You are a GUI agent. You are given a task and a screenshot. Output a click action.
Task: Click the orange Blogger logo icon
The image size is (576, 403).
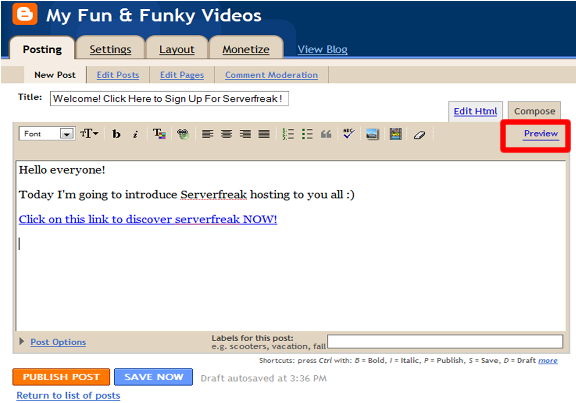pyautogui.click(x=25, y=14)
